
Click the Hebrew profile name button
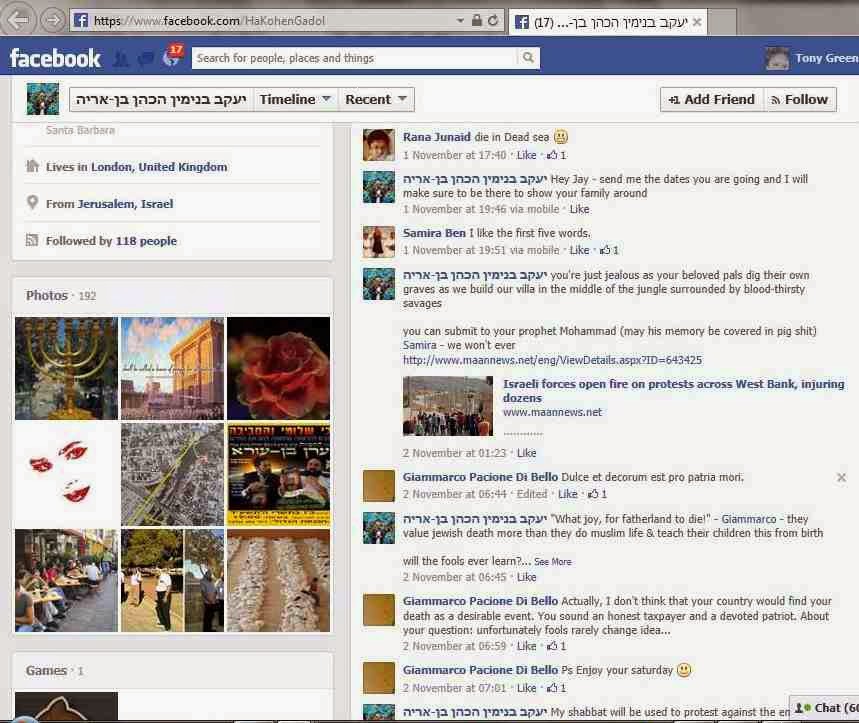161,99
